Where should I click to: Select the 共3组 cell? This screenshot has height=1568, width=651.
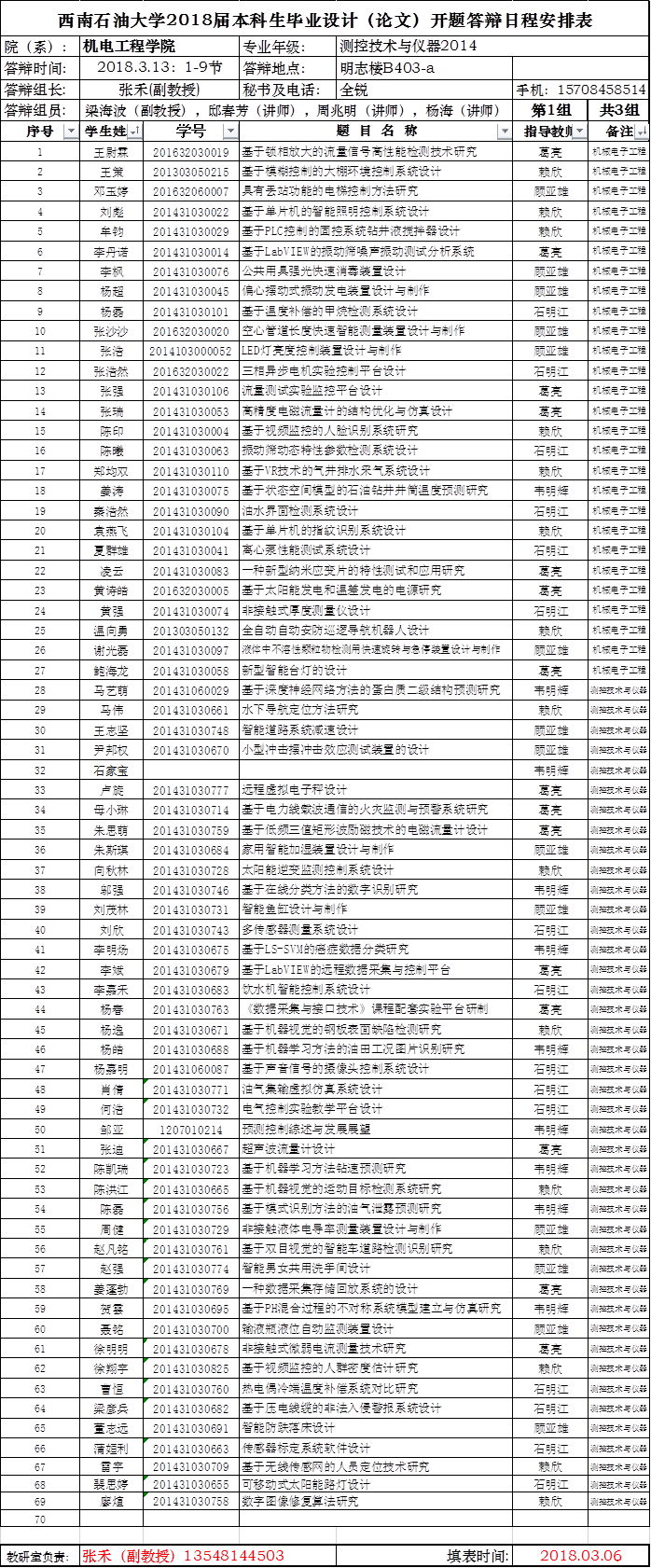point(619,110)
